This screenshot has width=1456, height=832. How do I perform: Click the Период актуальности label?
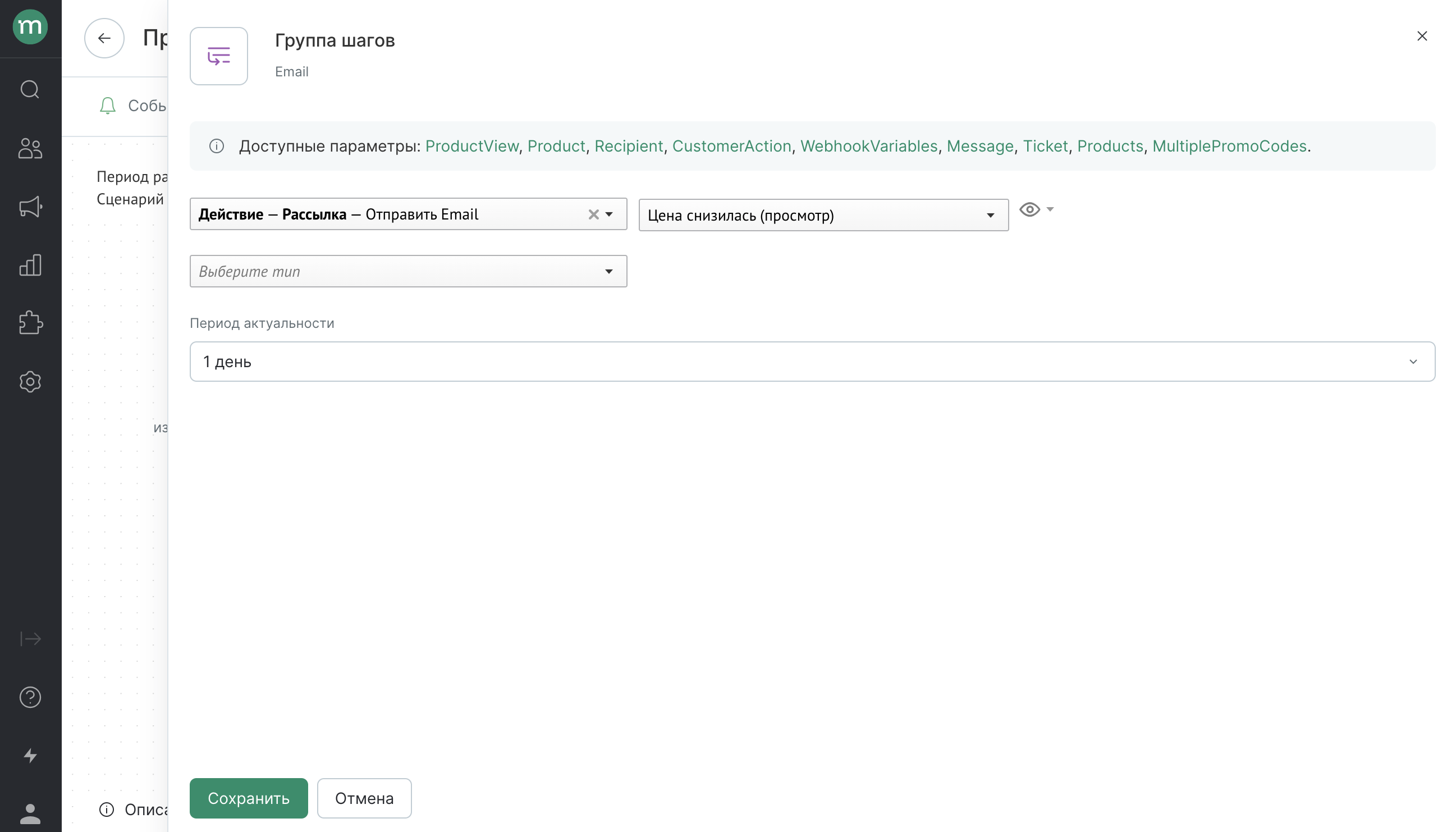262,323
